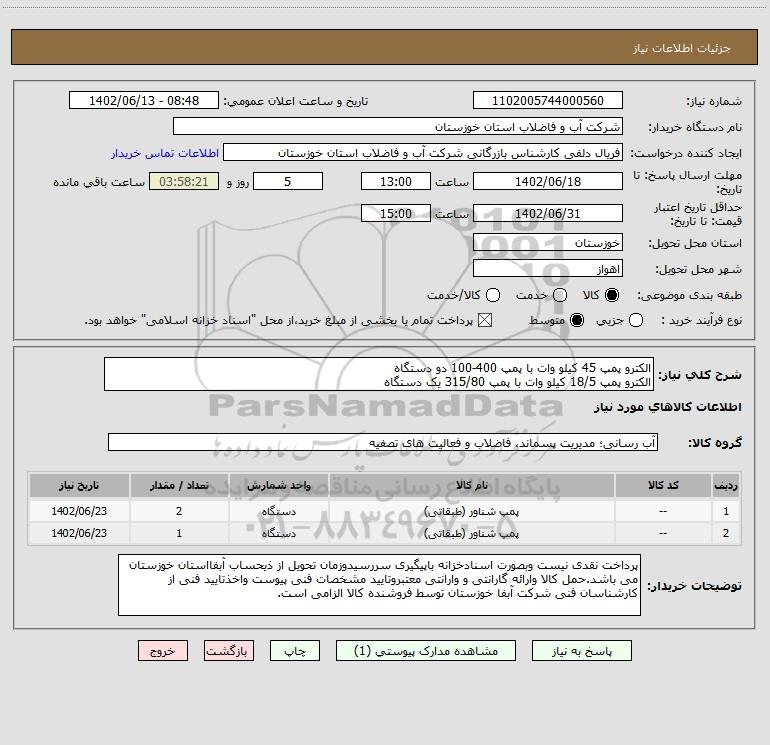
Task: Click the remaining time countdown 03:58:21
Action: (x=184, y=181)
